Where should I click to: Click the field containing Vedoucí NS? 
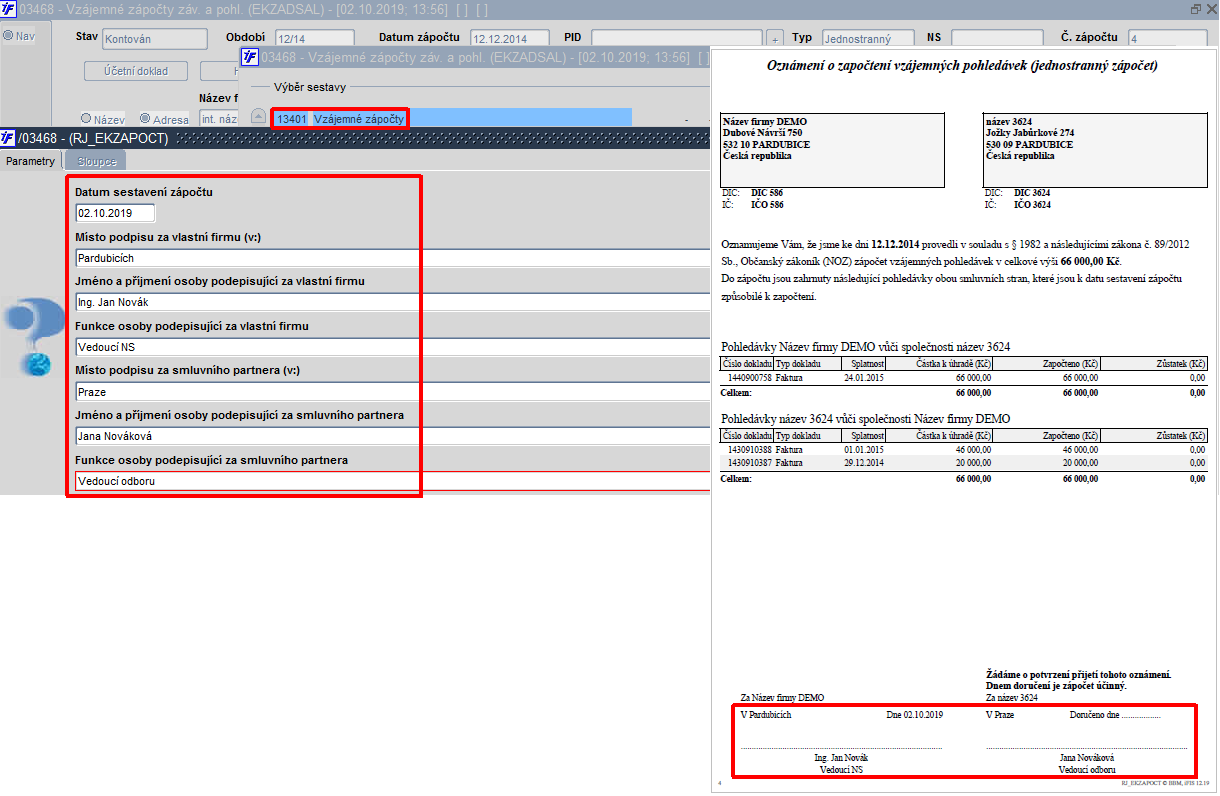pyautogui.click(x=393, y=347)
